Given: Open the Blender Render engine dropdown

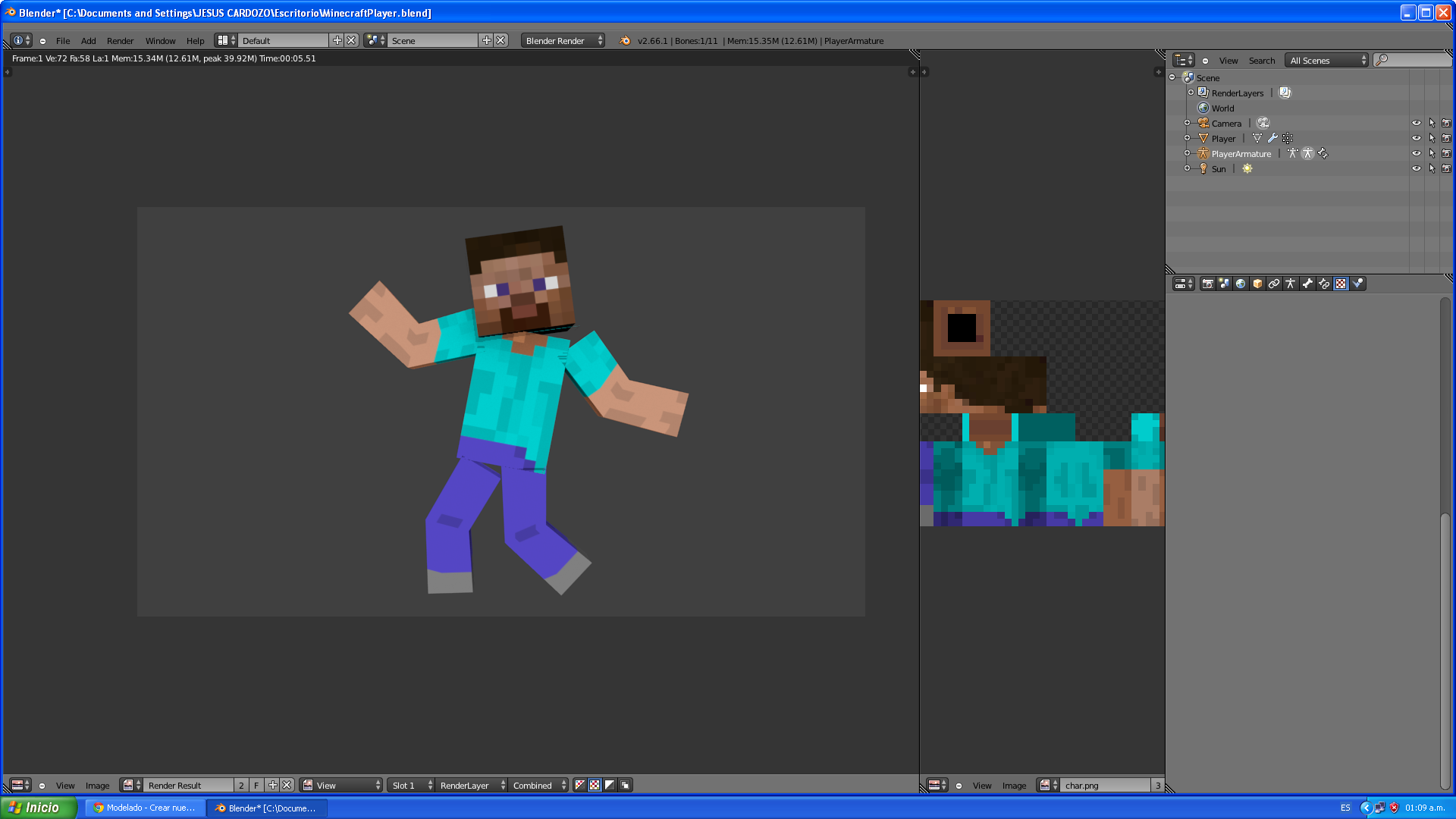Looking at the screenshot, I should [563, 41].
